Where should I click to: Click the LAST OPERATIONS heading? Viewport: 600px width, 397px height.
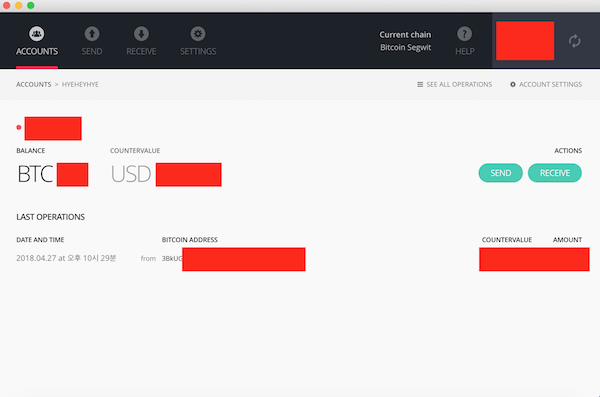tap(51, 217)
